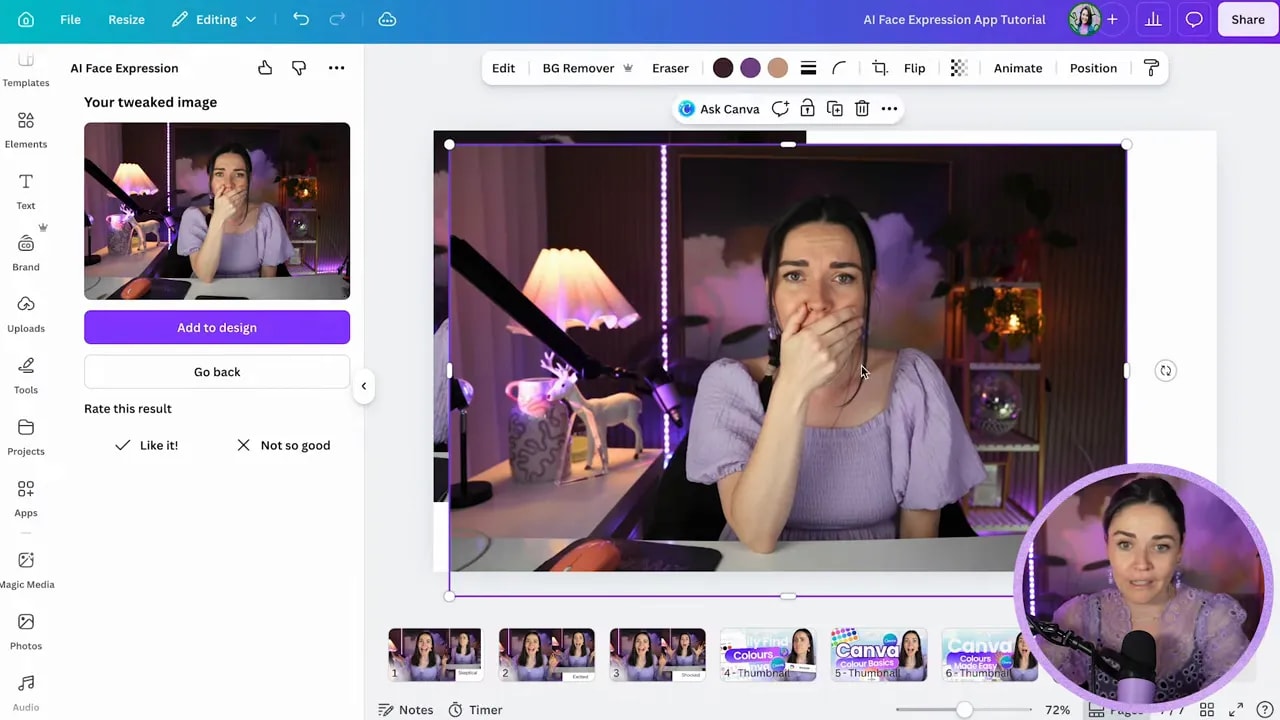Image resolution: width=1280 pixels, height=720 pixels.
Task: Click the copy style paint roller icon
Action: (x=1151, y=68)
